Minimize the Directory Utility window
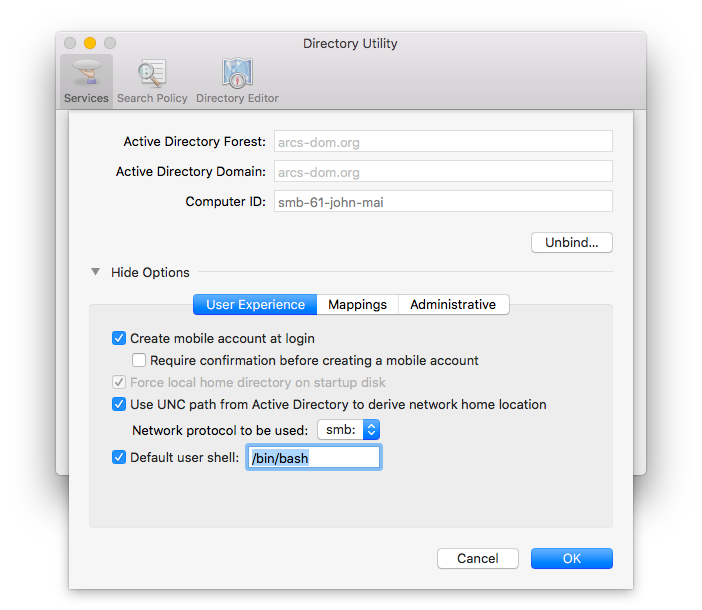702x610 pixels. pyautogui.click(x=90, y=43)
